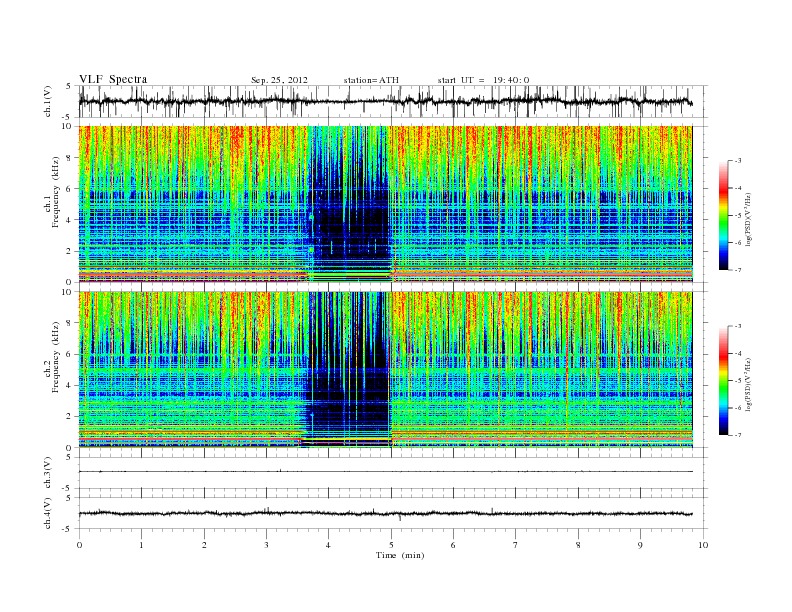
Task: Click the 'start UT = 19:40:0' header text
Action: coord(483,80)
